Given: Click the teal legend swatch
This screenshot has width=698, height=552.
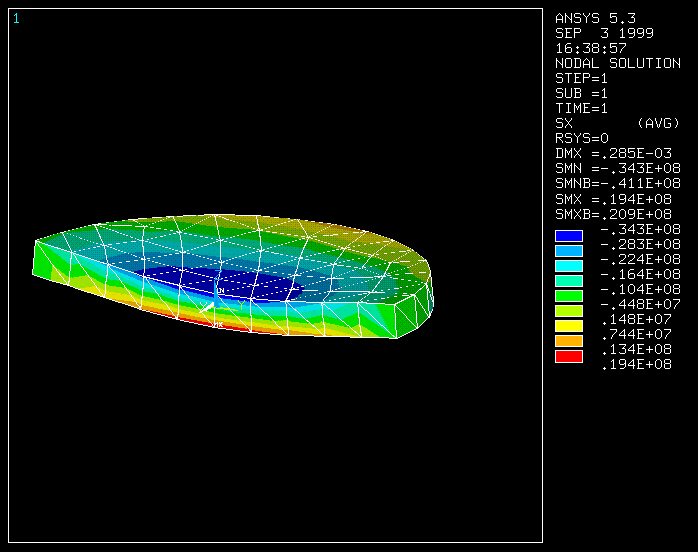Looking at the screenshot, I should point(569,281).
